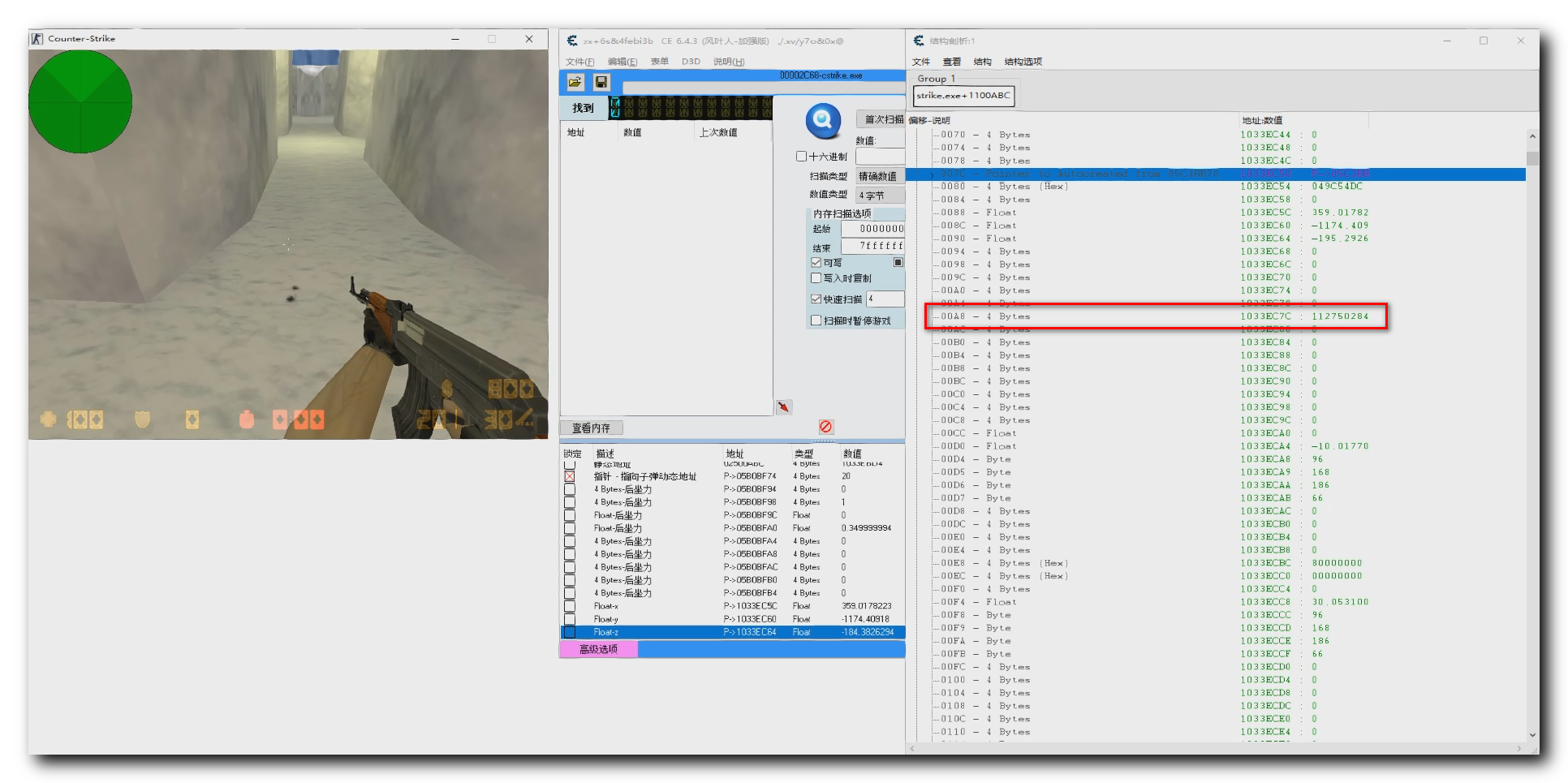Select the Float-z row in address list
This screenshot has width=1568, height=783.
[732, 632]
